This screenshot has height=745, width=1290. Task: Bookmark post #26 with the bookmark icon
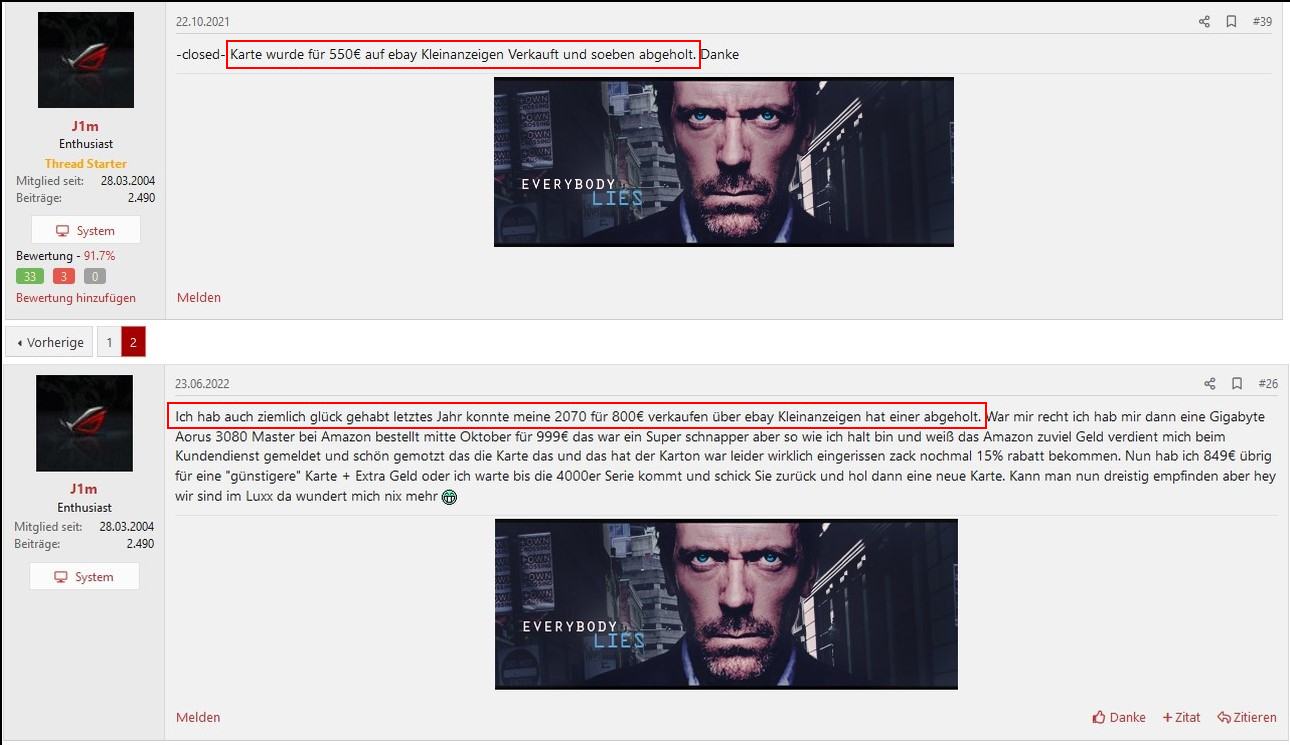1237,383
